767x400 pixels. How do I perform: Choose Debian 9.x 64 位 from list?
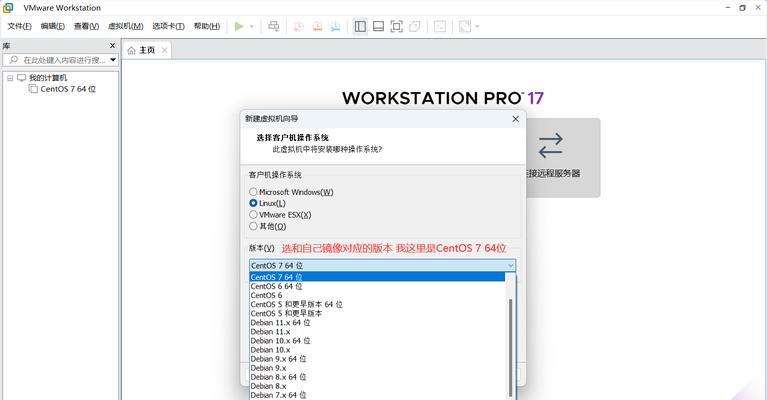pos(377,359)
